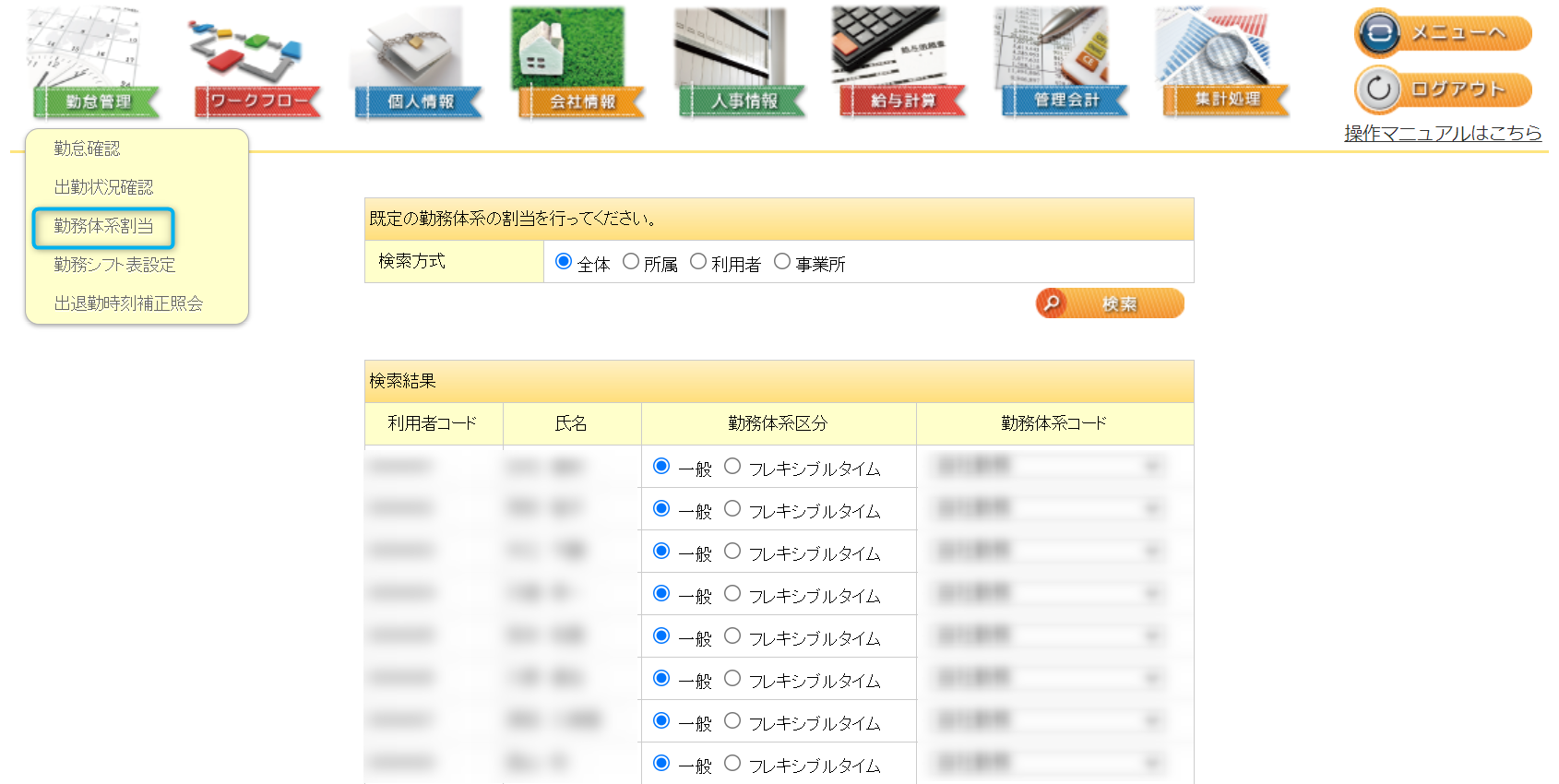Screen dimensions: 1559x784
Task: Click the orange 検索 search button
Action: 1110,303
